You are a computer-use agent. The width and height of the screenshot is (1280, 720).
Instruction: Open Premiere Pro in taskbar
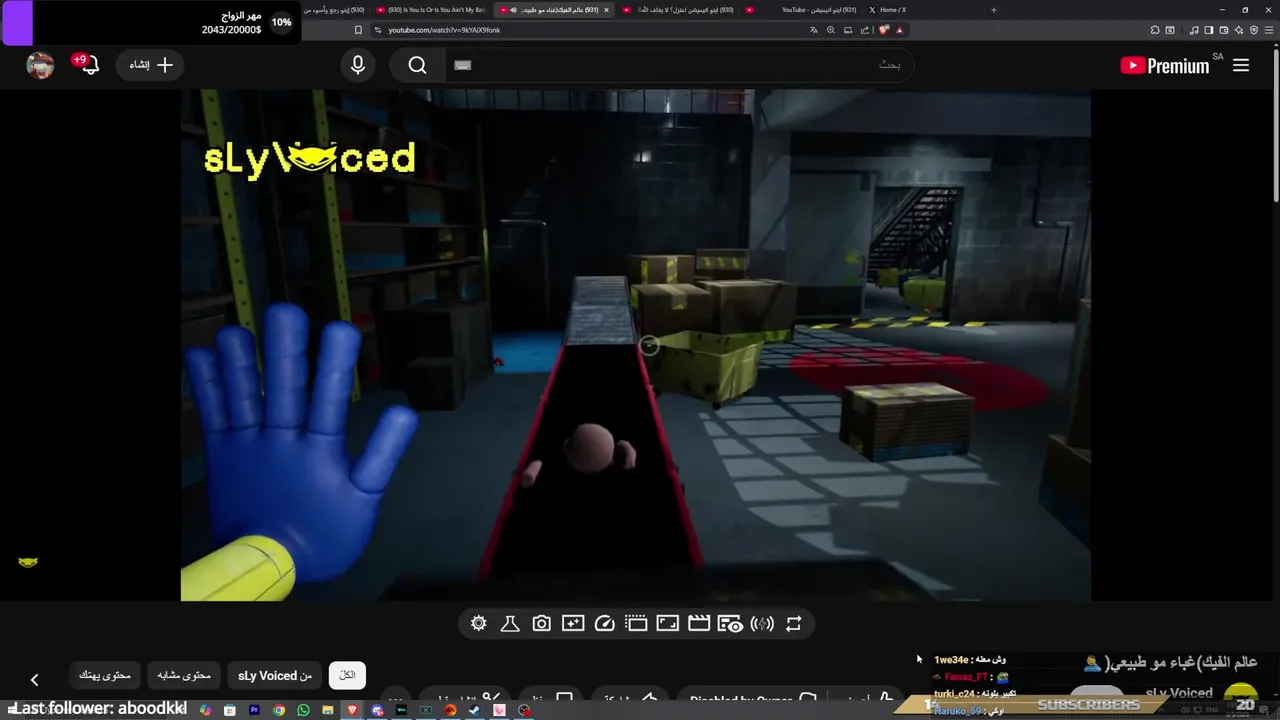point(254,710)
